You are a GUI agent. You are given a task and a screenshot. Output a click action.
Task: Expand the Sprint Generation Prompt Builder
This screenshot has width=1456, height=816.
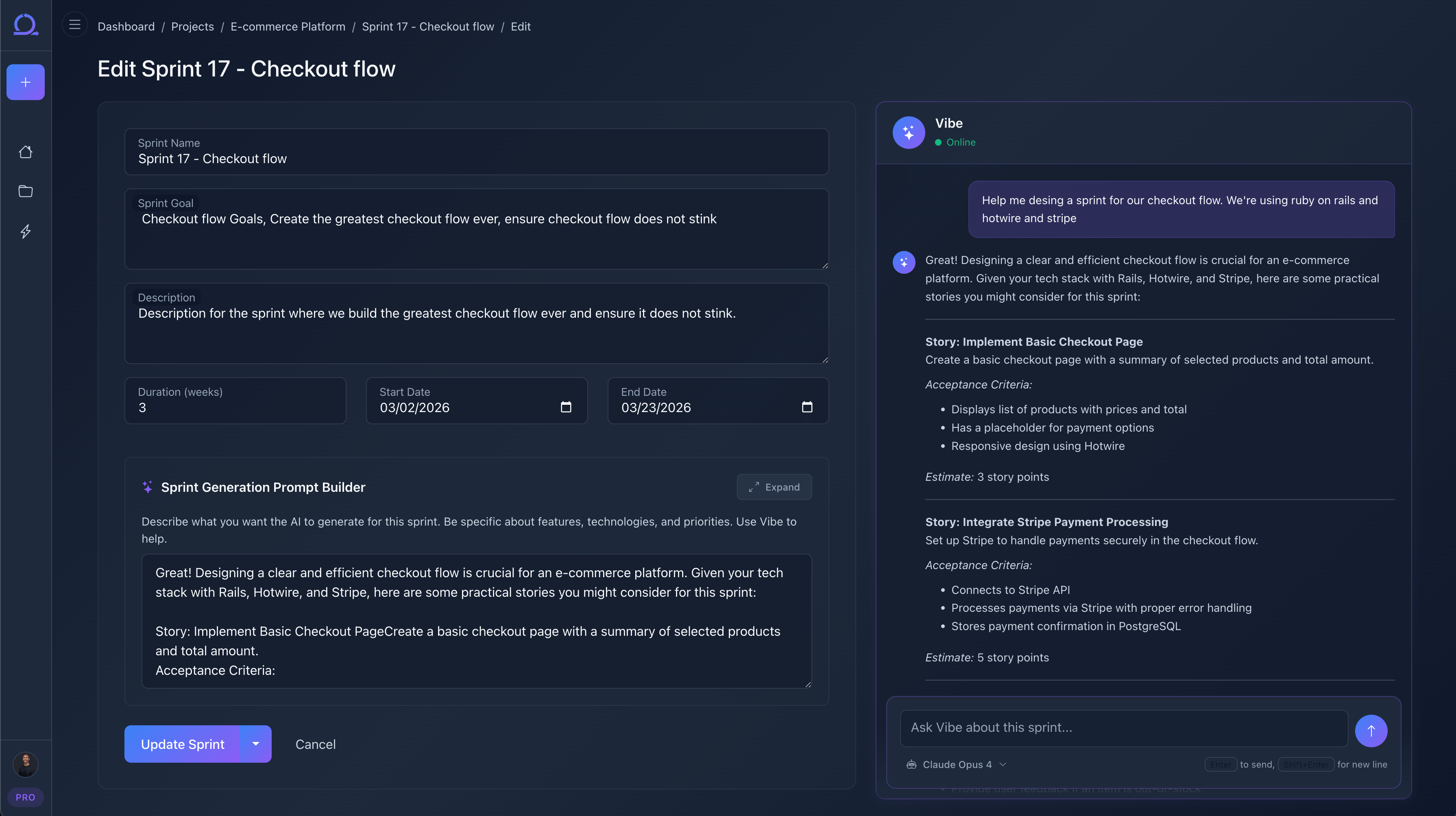[x=774, y=487]
